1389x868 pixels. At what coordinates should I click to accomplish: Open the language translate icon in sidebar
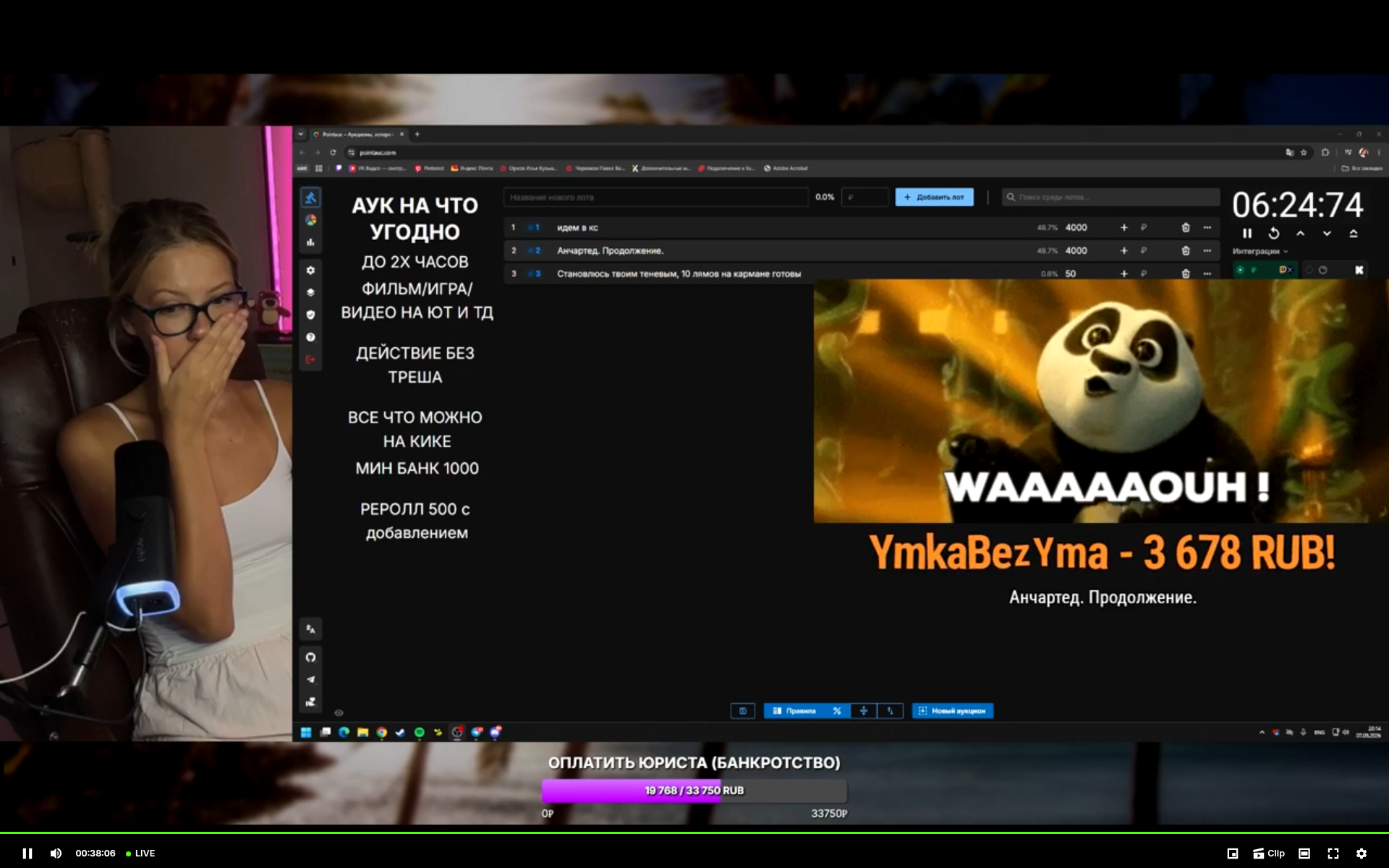tap(310, 629)
